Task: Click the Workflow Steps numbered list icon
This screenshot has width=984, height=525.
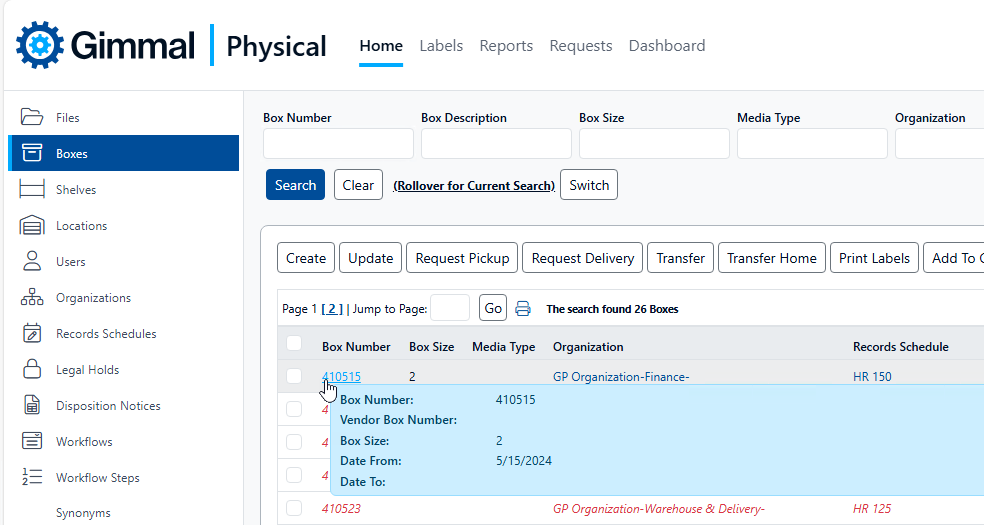Action: pos(31,477)
